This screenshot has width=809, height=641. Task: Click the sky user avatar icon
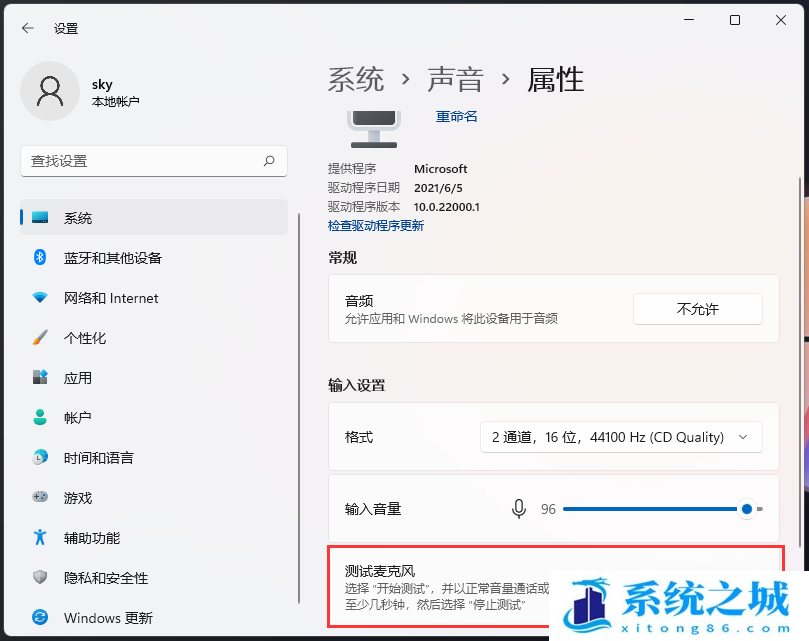click(x=50, y=91)
